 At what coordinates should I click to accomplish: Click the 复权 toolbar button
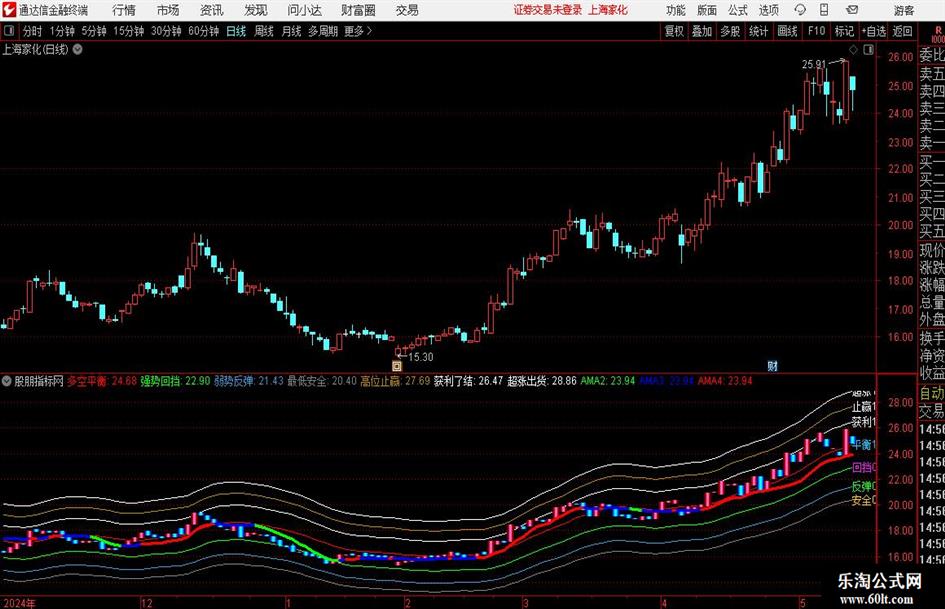tap(674, 31)
